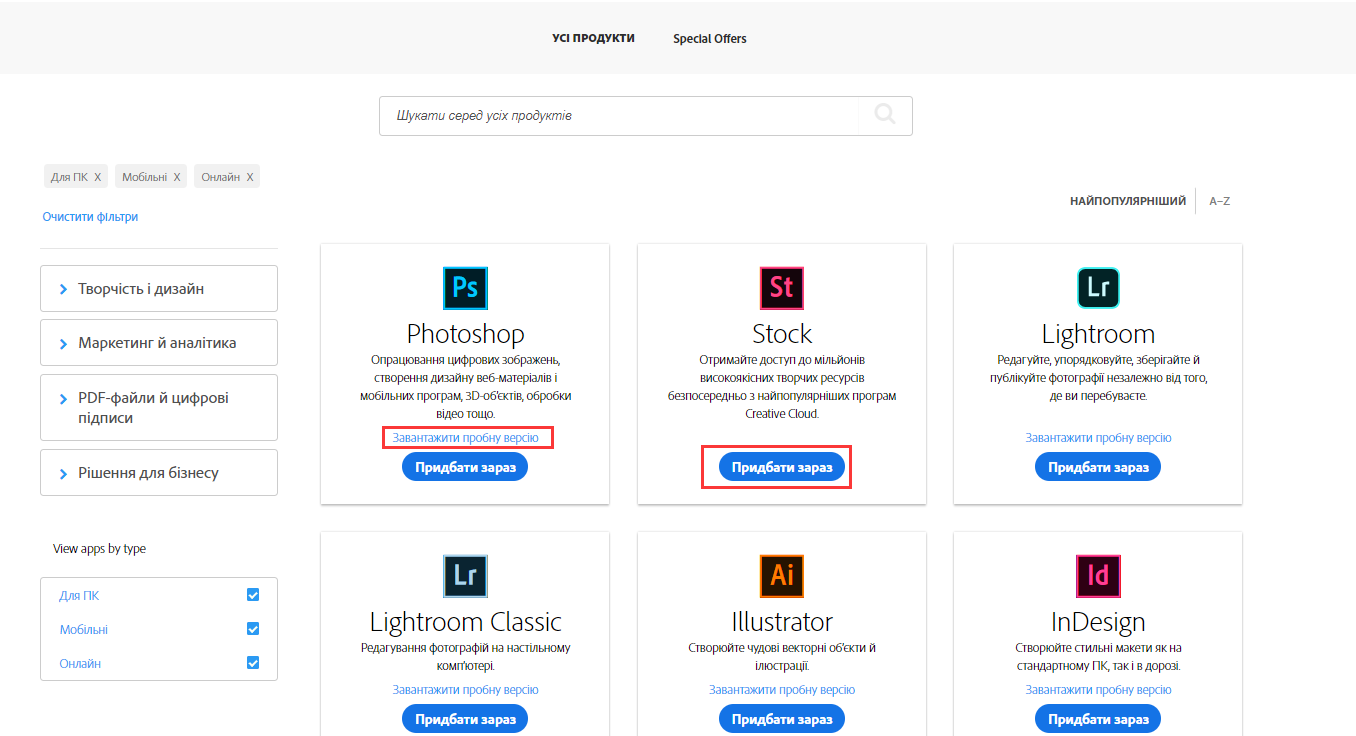1356x736 pixels.
Task: Click the Illustrator Ai icon
Action: click(781, 576)
